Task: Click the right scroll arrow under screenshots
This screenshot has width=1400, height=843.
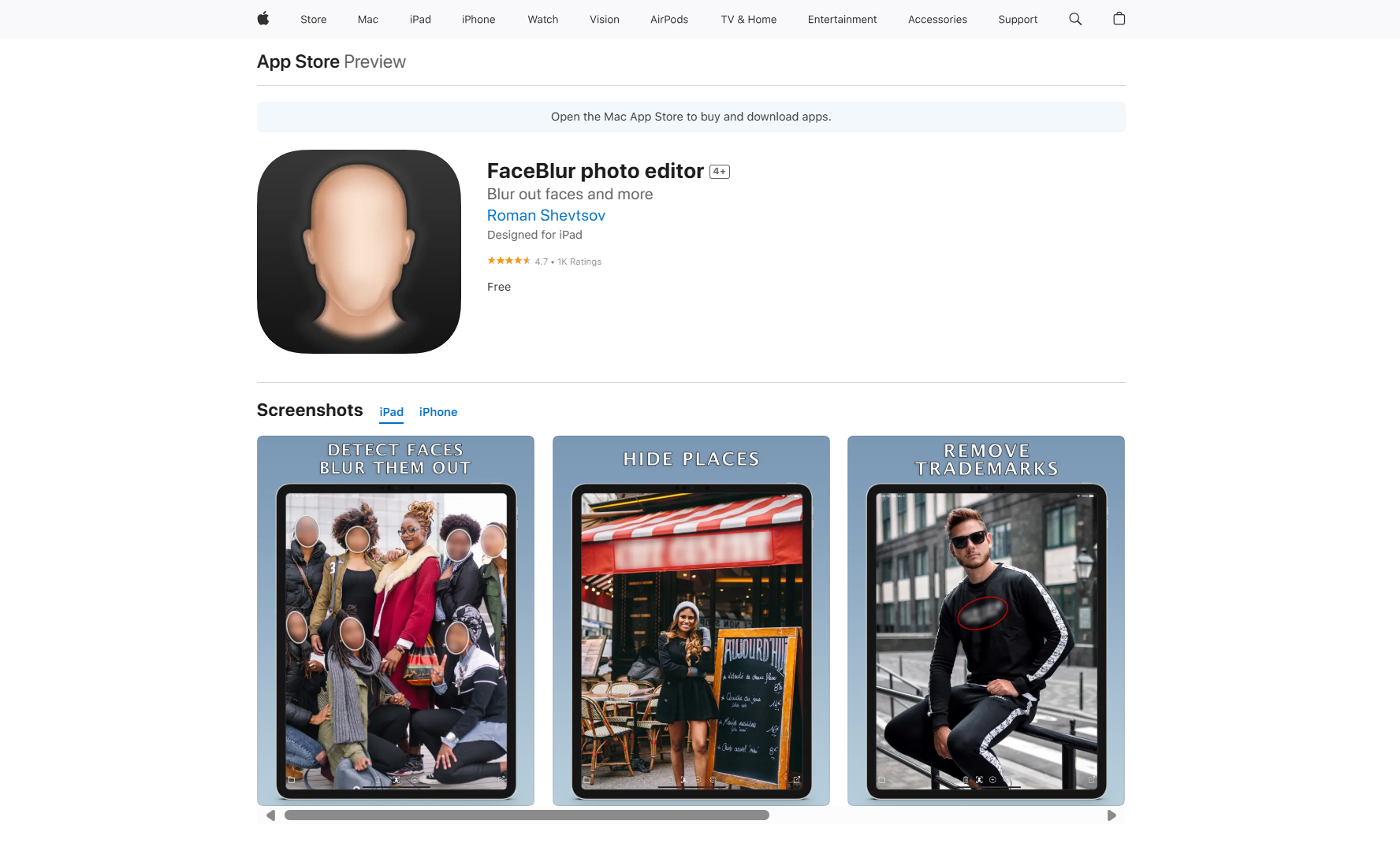Action: click(1111, 815)
